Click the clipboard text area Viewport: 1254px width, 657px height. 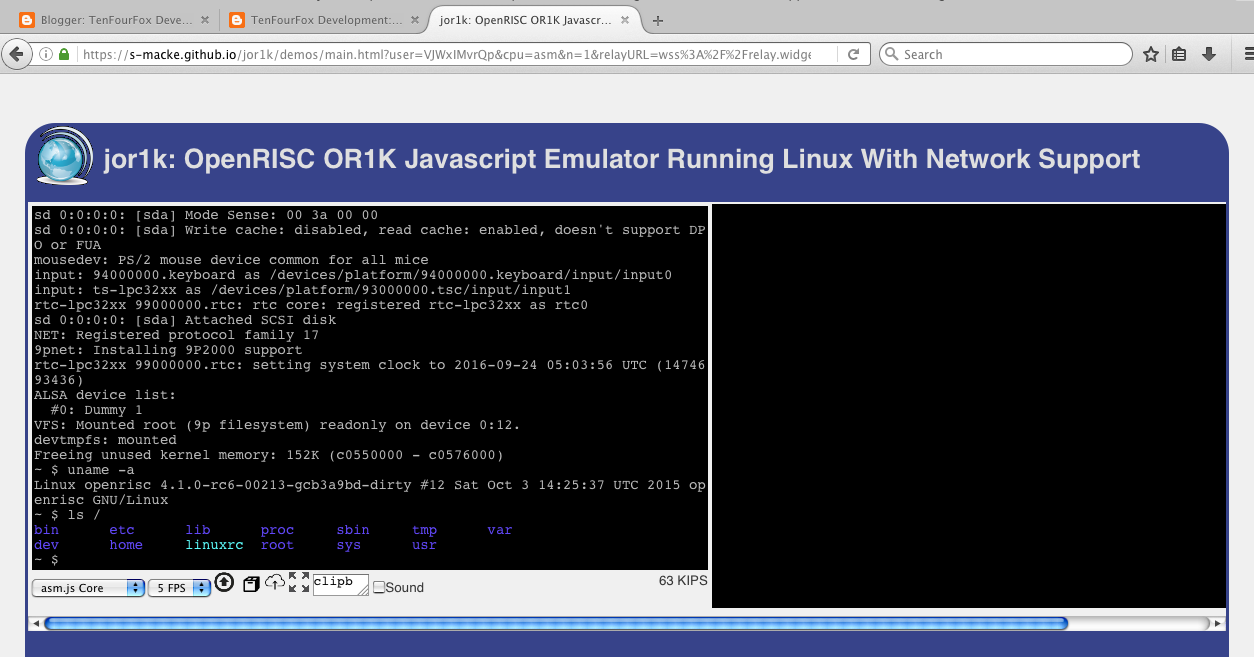341,585
